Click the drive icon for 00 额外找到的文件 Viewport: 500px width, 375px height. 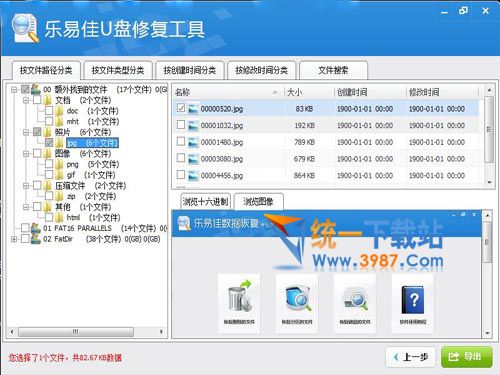[x=36, y=89]
